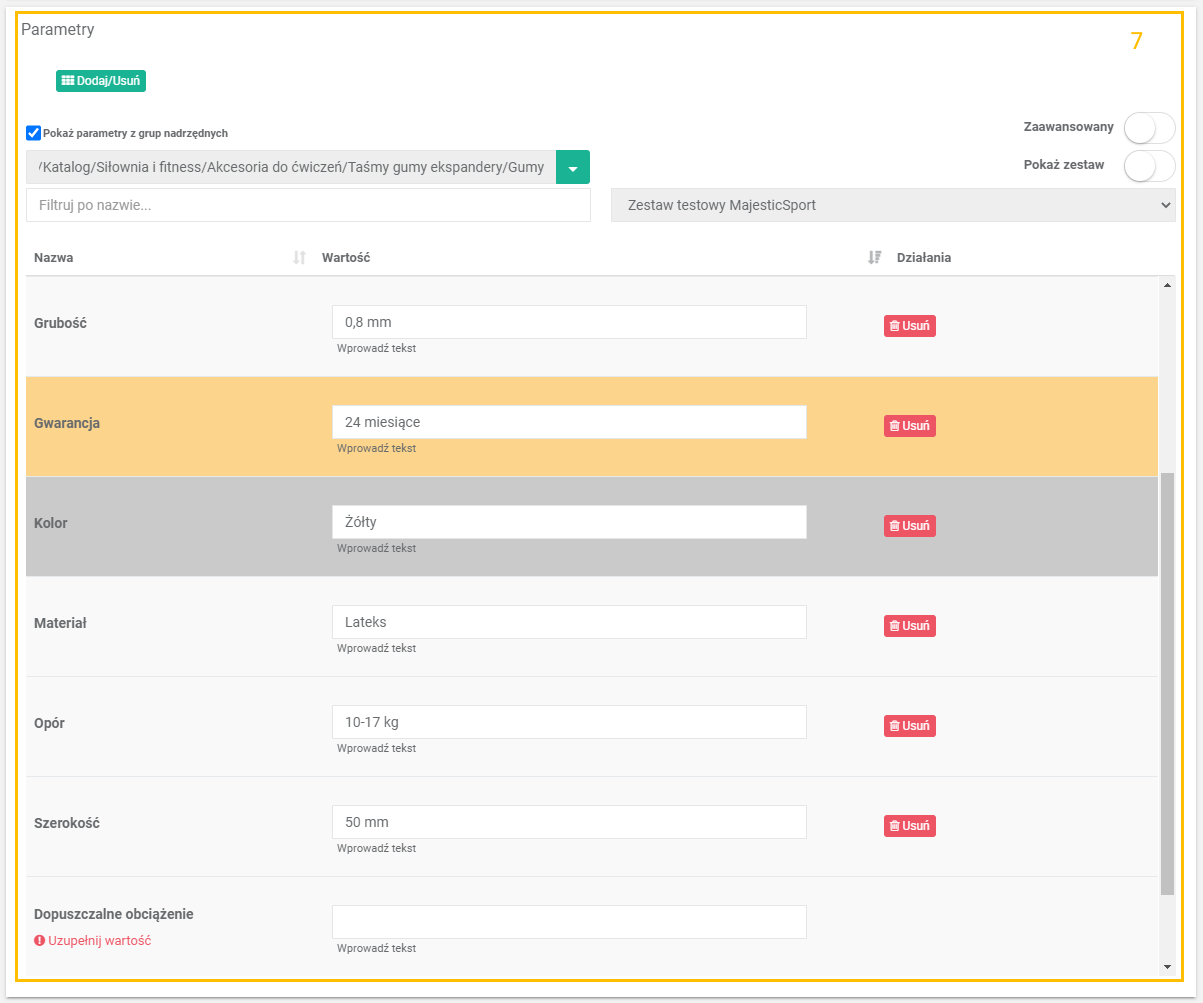Delete the Grubość parameter row
This screenshot has width=1203, height=1003.
click(x=909, y=326)
